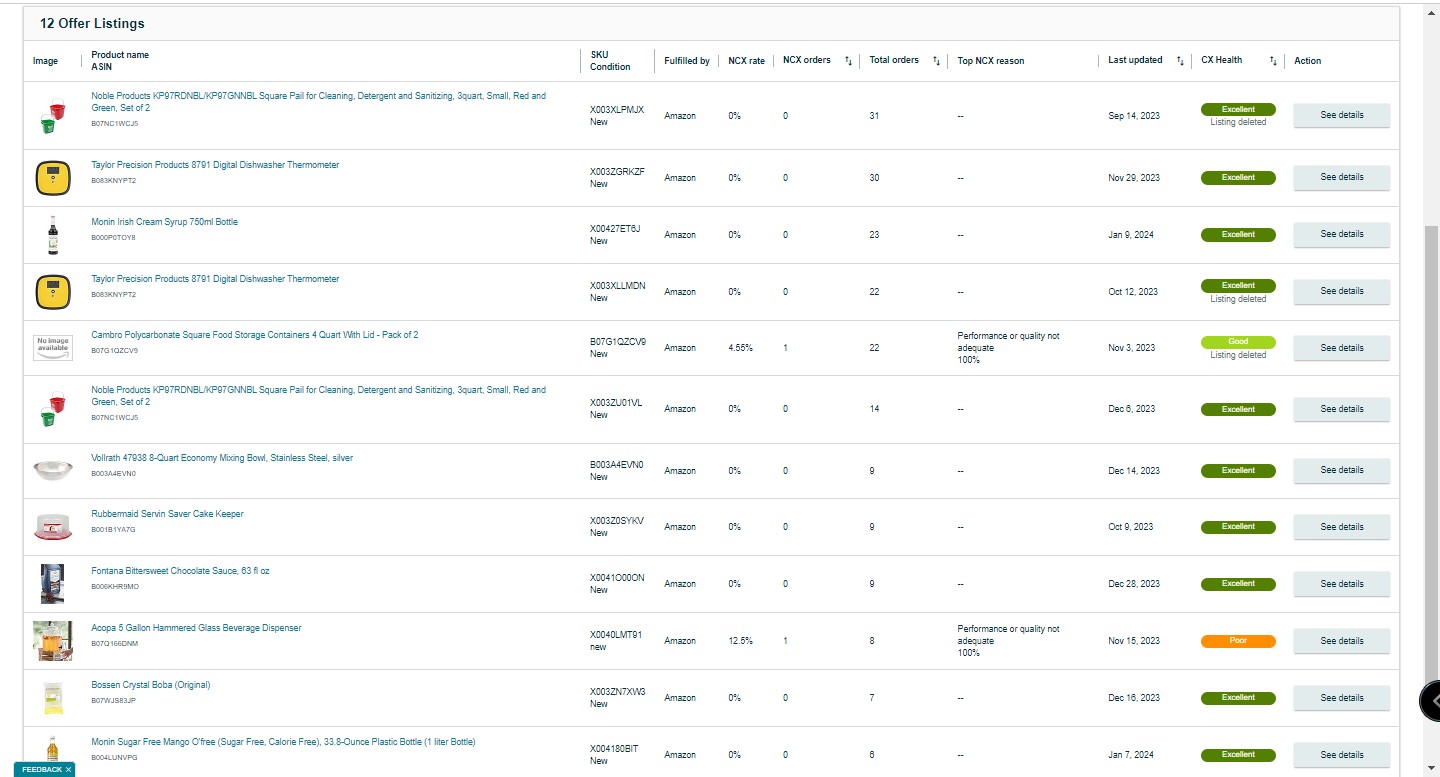Screen dimensions: 1440x777
Task: See details for the Vollrath Mixing Bowl
Action: click(x=1341, y=470)
